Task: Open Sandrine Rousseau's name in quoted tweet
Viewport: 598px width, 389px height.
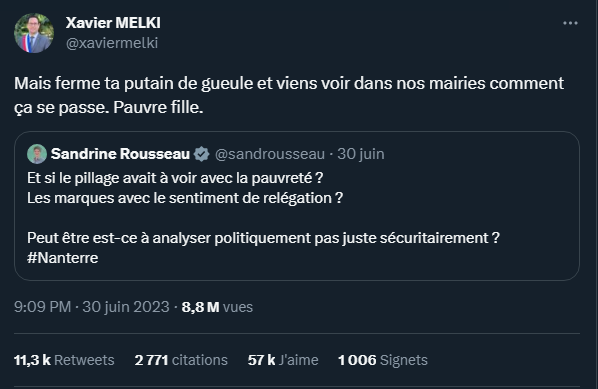Action: (120, 154)
